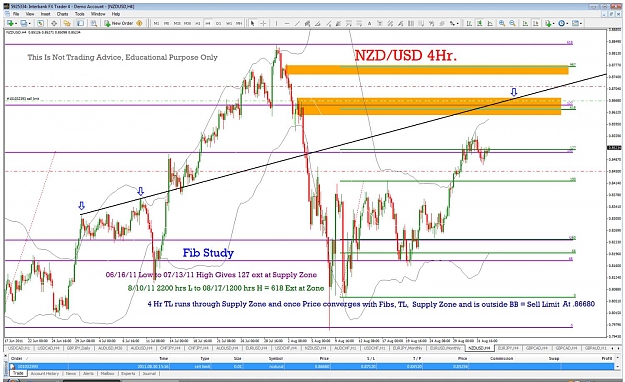Sort orders by the Profit column header
Screen dimensions: 625x382
point(606,358)
